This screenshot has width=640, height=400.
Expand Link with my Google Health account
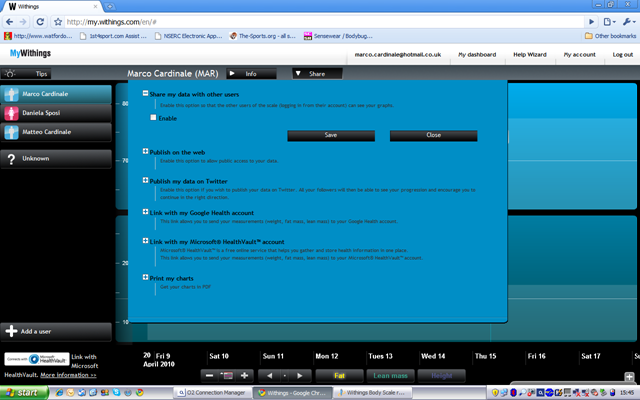[x=145, y=212]
